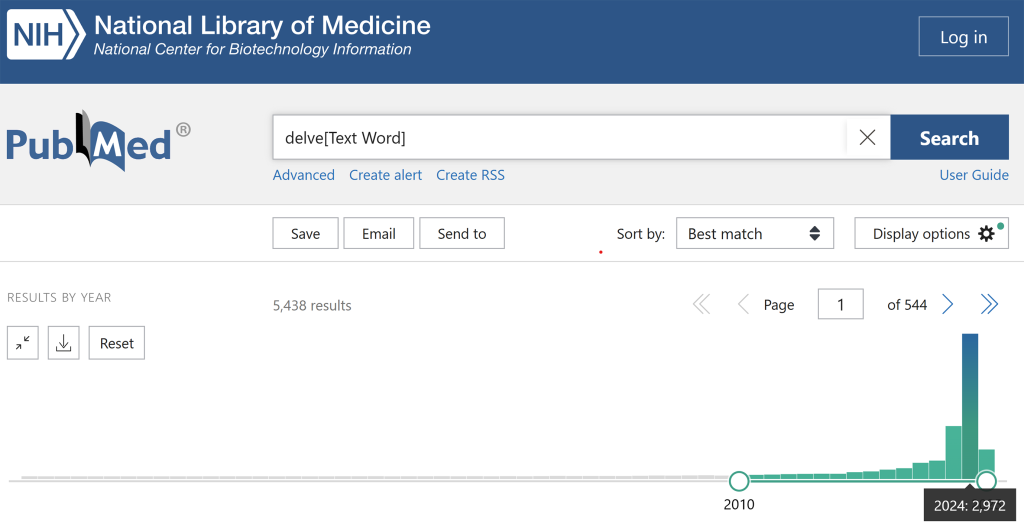Open the Sort by Best match dropdown
The image size is (1024, 530).
(x=754, y=234)
